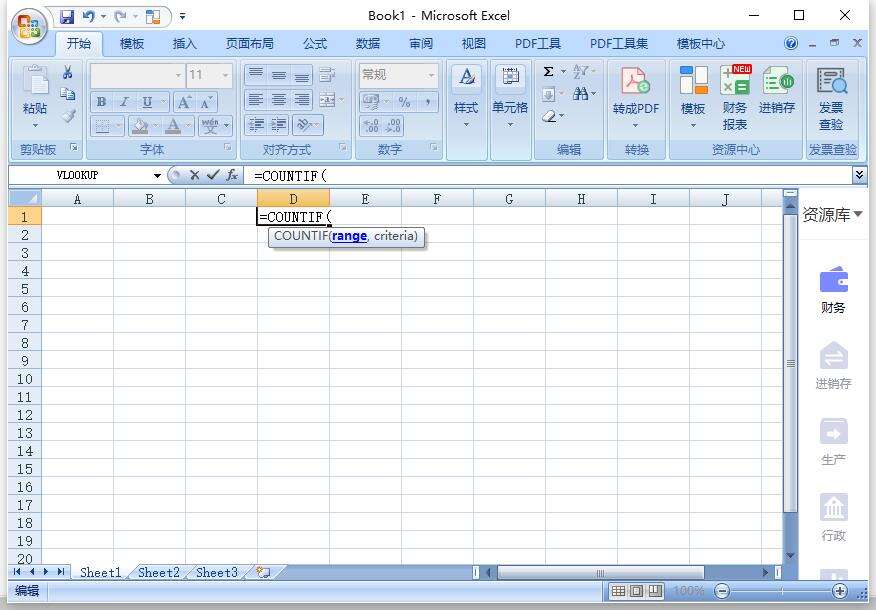Insert a new worksheet tab
876x610 pixels.
263,572
